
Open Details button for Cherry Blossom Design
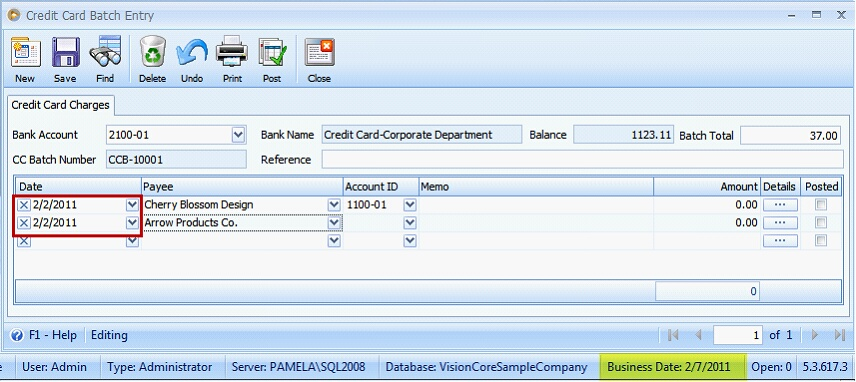click(780, 205)
